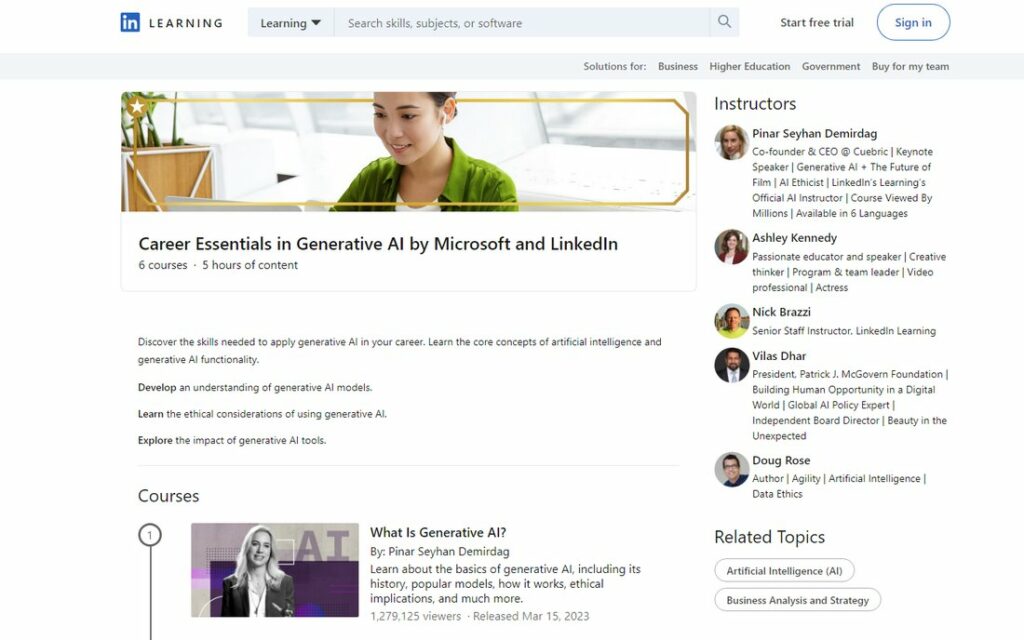Click Doug Rose's avatar

[x=730, y=471]
